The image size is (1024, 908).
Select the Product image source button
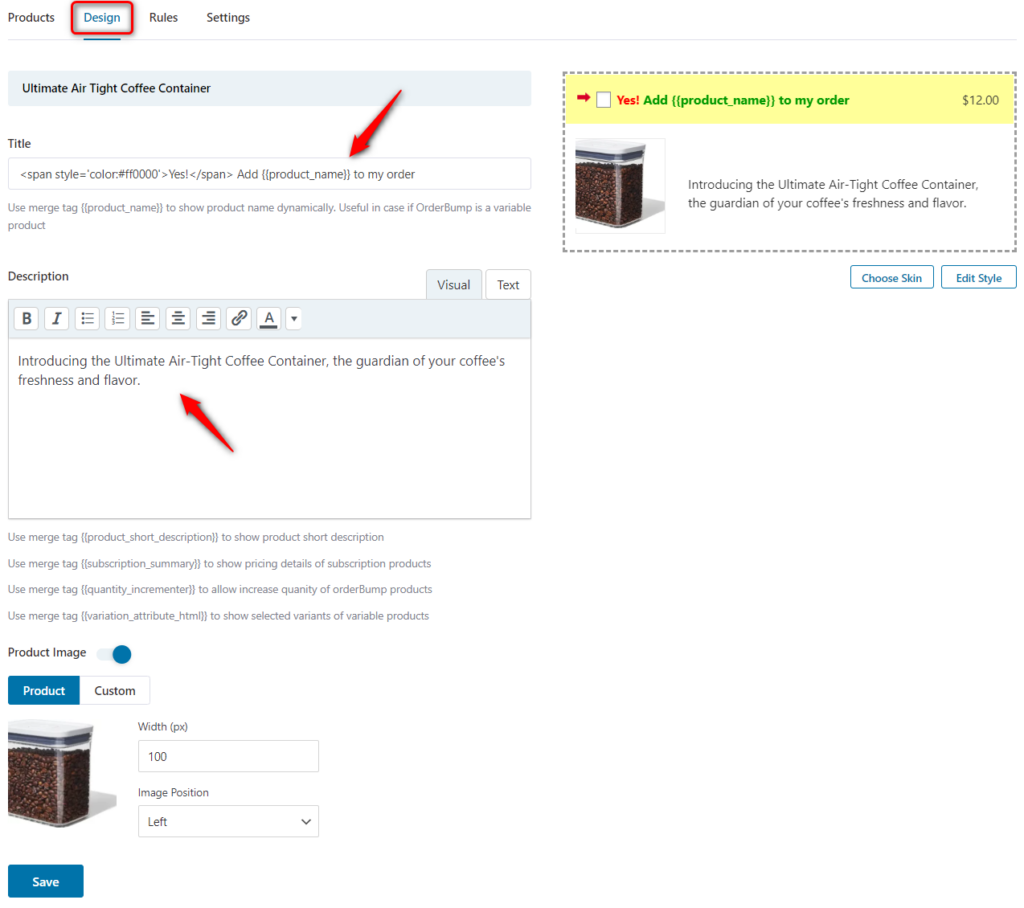[44, 690]
